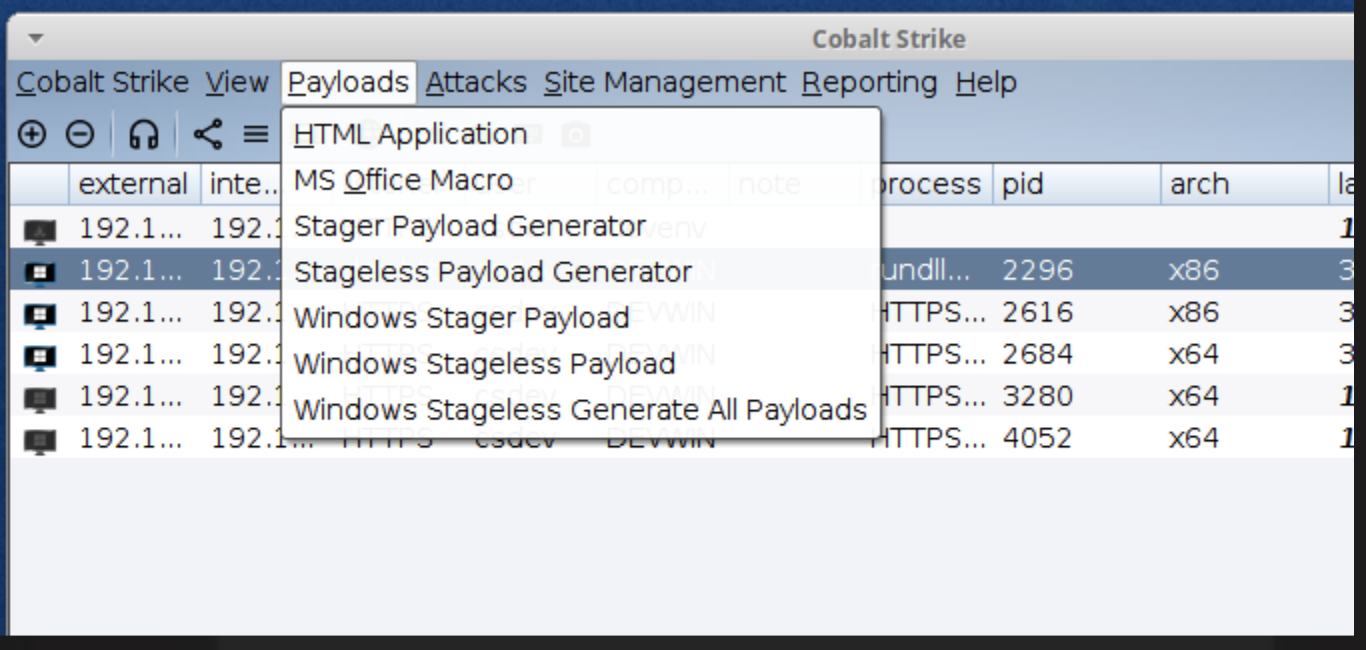Sort by the external column header
The height and width of the screenshot is (650, 1366).
[x=133, y=185]
